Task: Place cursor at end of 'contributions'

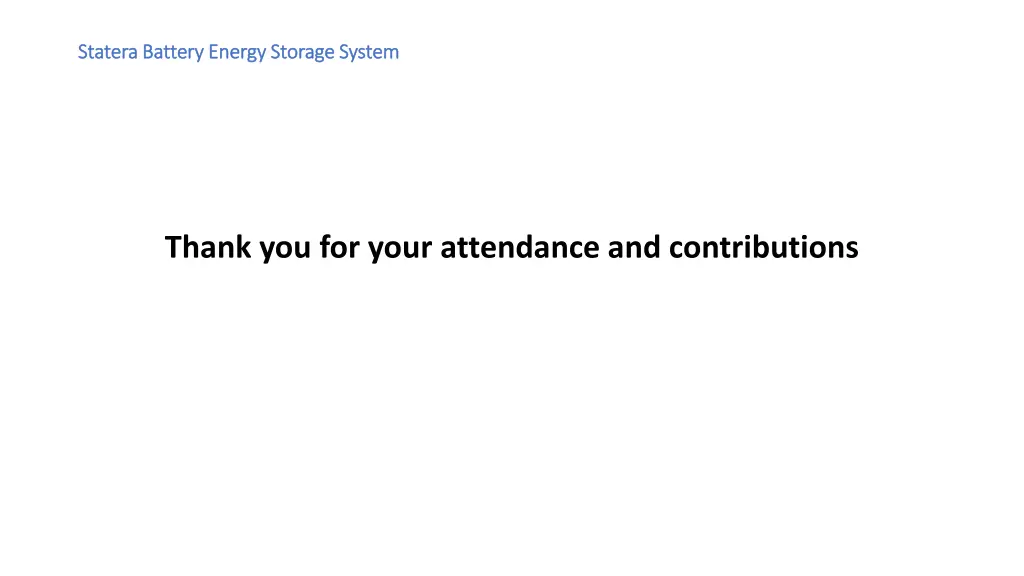Action: click(859, 248)
